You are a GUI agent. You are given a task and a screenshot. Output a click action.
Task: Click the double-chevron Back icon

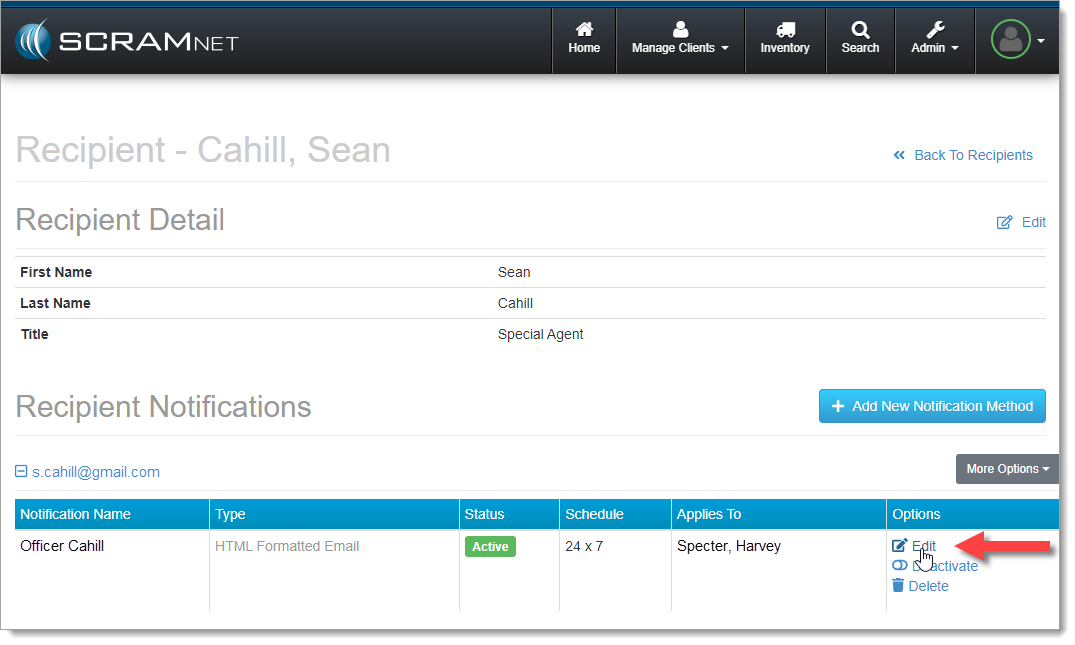click(x=899, y=155)
